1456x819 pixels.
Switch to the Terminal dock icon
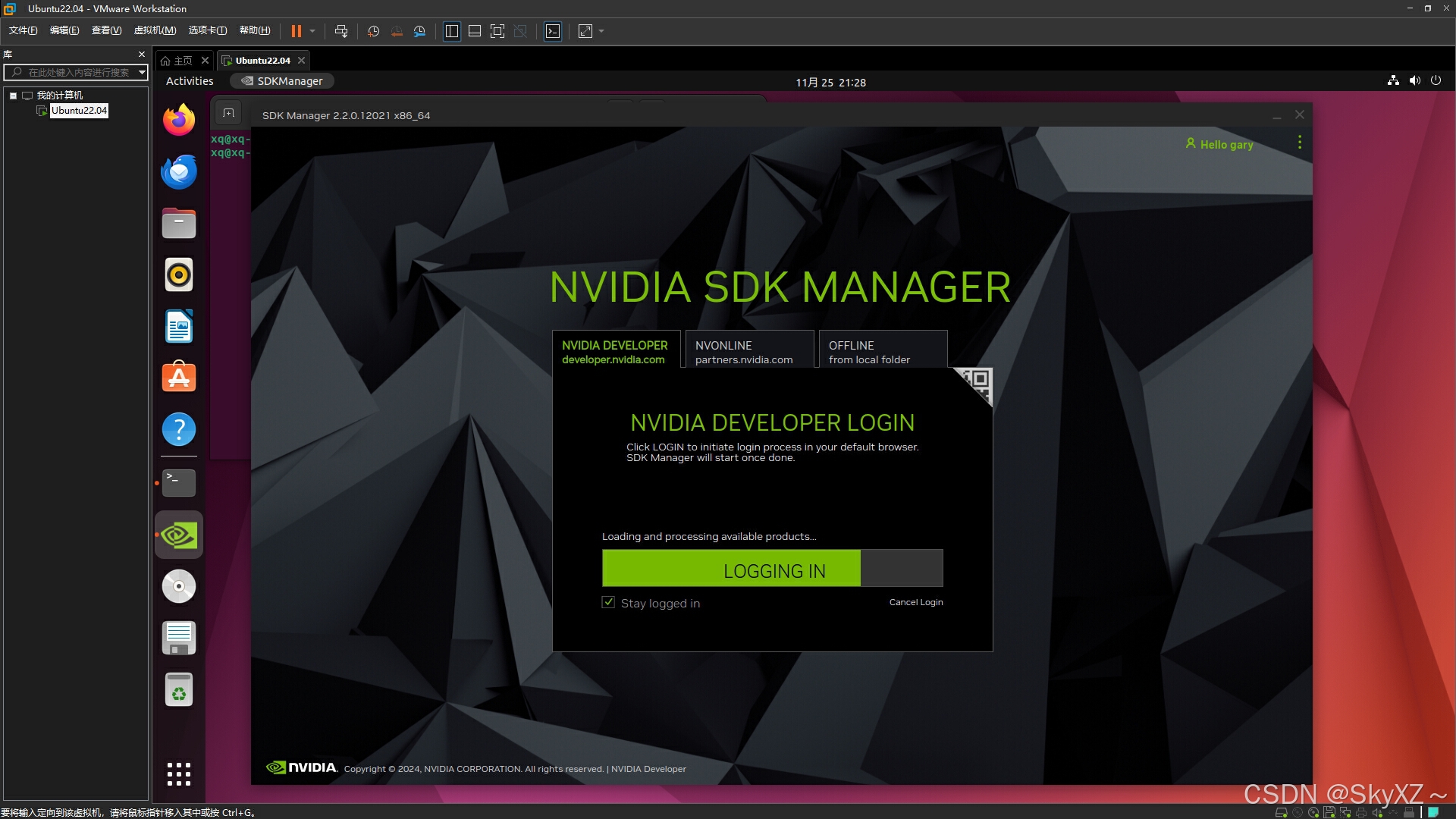click(179, 482)
